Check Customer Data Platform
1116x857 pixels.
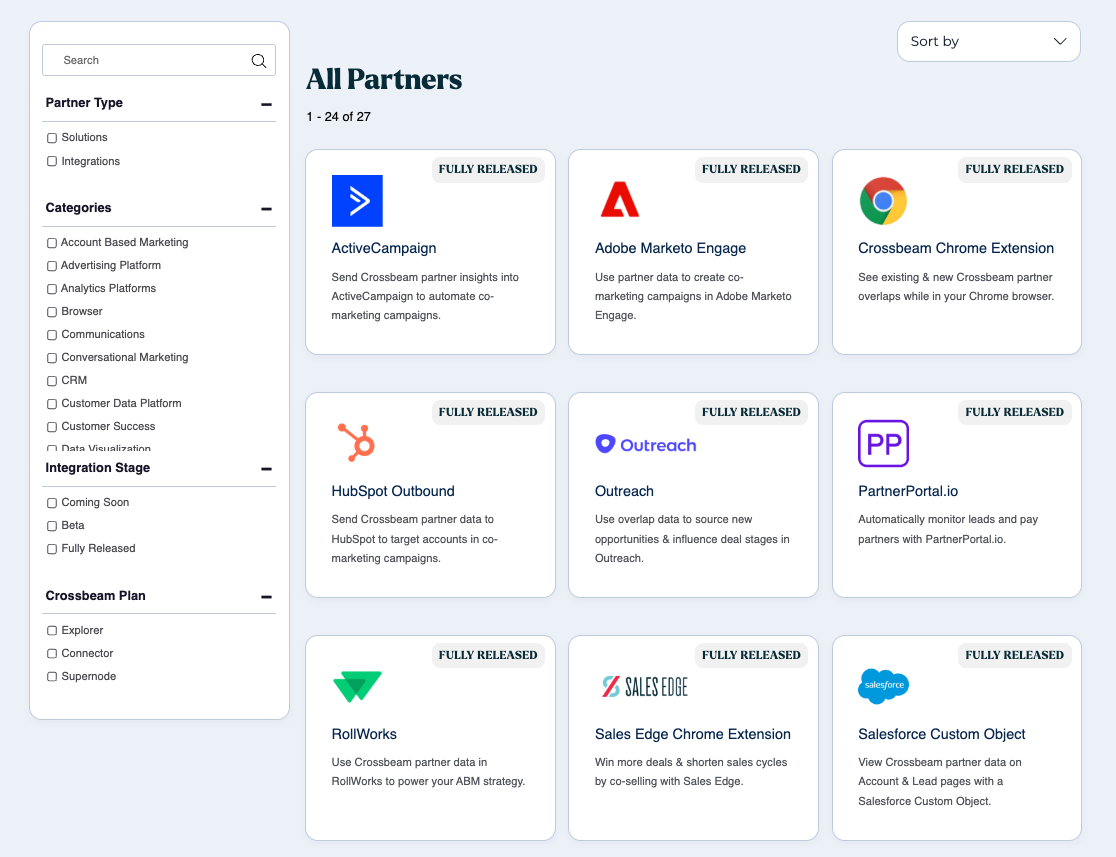52,404
